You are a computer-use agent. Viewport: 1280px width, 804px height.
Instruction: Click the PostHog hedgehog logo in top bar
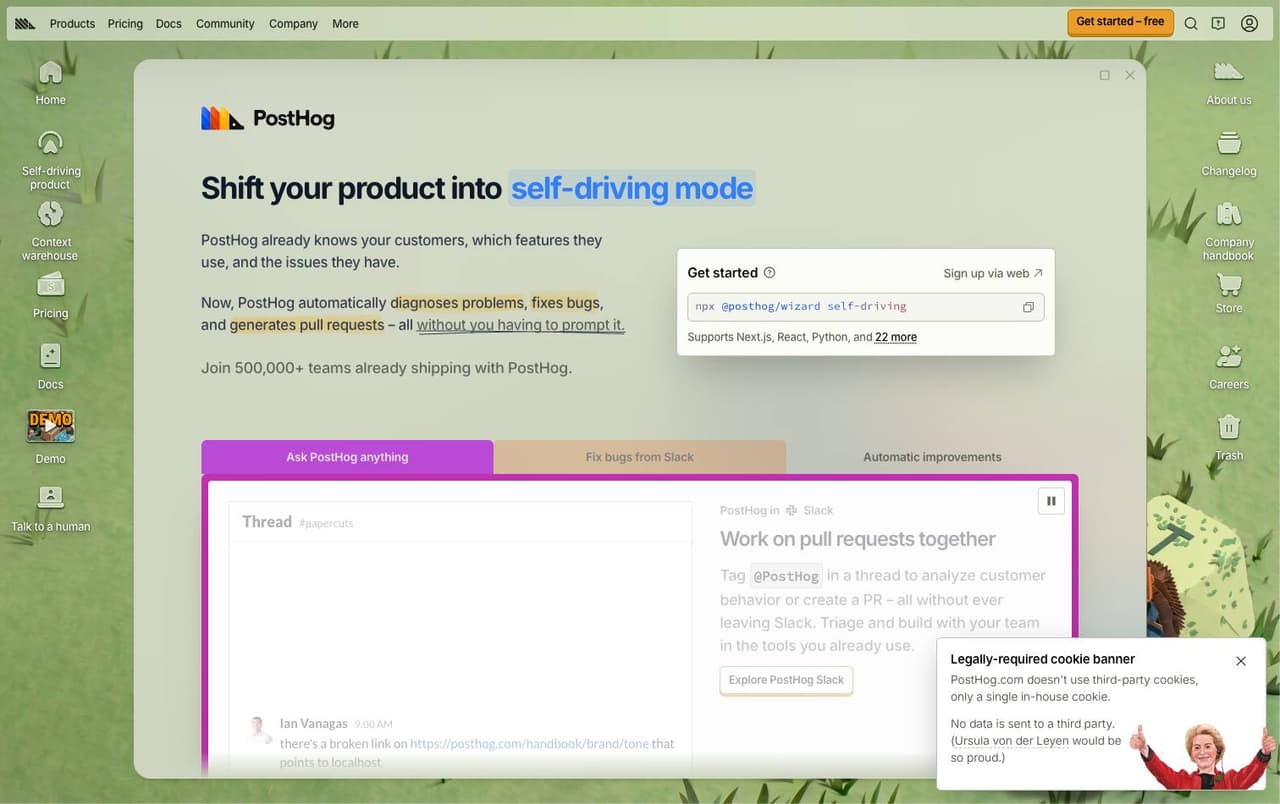(25, 23)
